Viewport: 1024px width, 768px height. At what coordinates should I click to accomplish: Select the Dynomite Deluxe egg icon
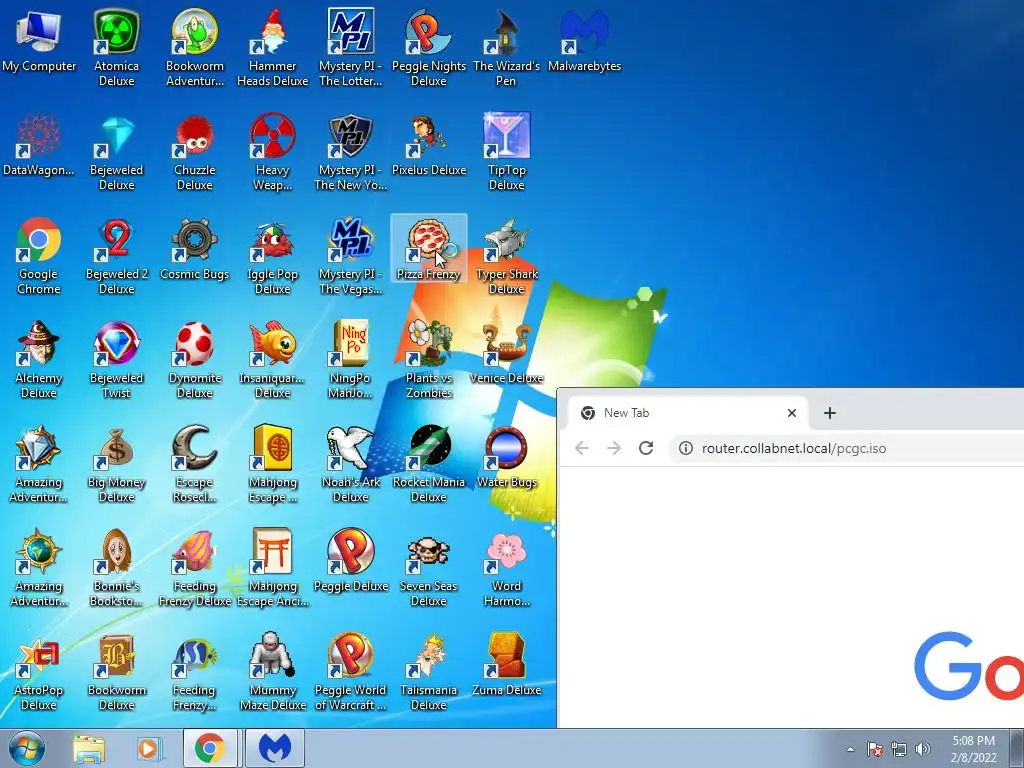tap(195, 359)
